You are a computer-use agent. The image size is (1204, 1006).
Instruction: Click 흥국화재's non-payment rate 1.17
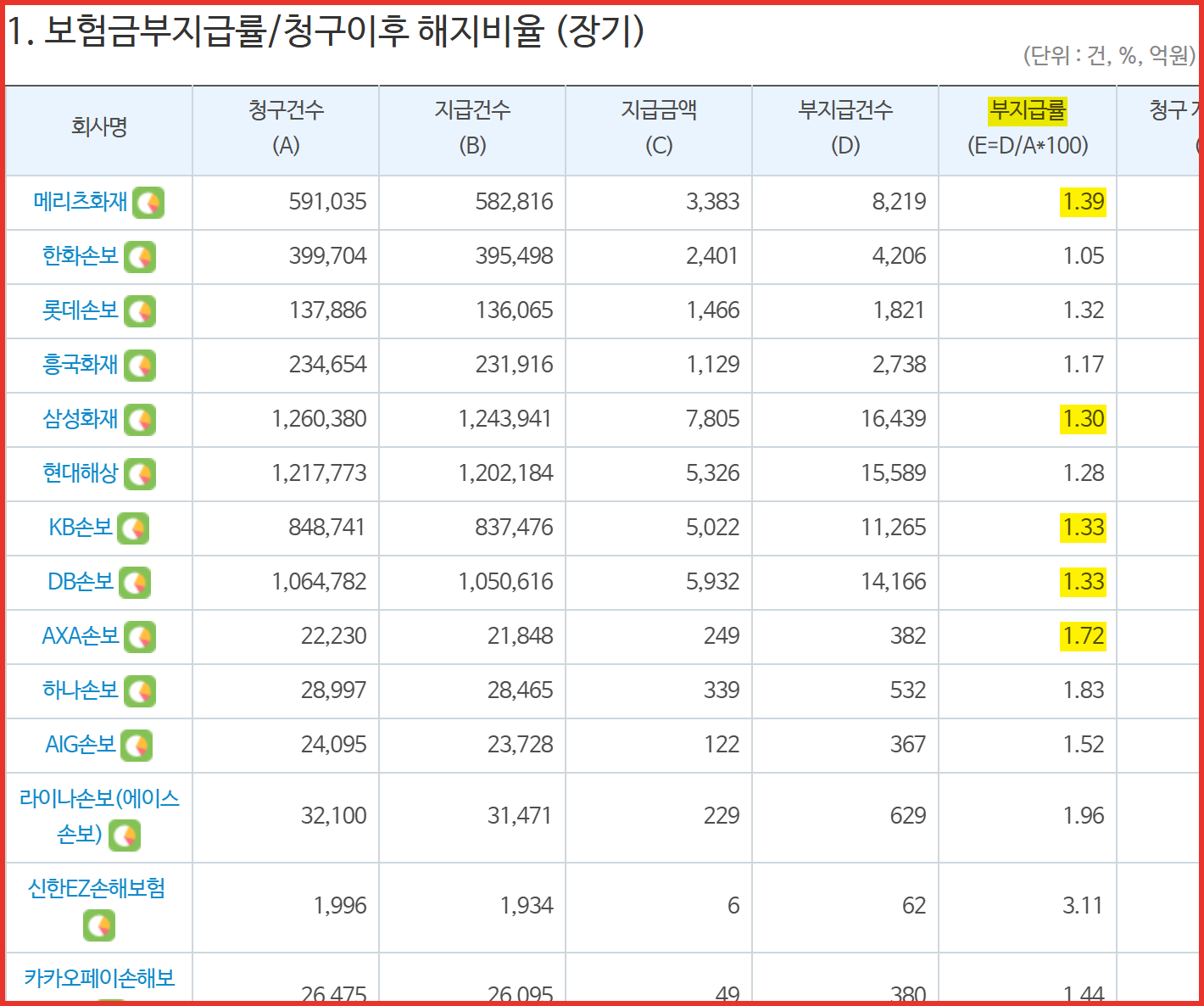click(x=1084, y=365)
